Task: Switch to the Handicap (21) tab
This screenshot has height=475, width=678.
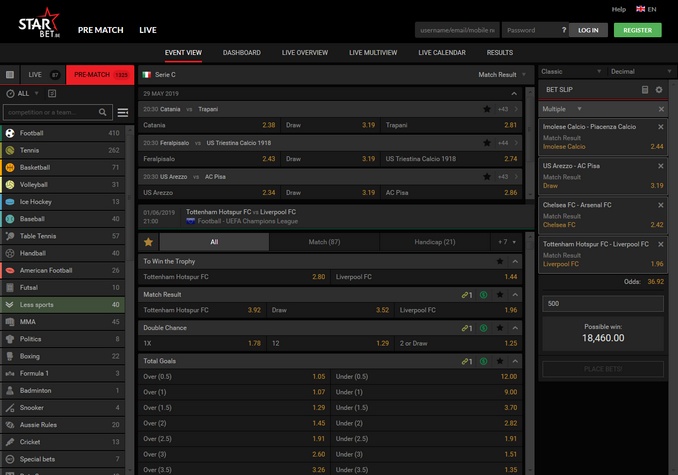Action: [435, 242]
